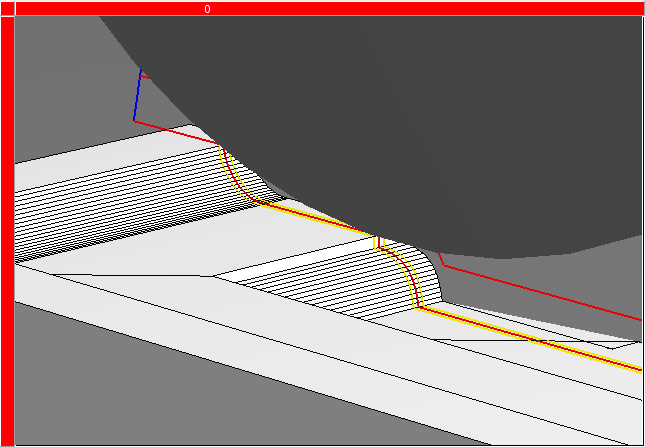The image size is (646, 448).
Task: Select the red boundary line right of the fillet
Action: 540,289
